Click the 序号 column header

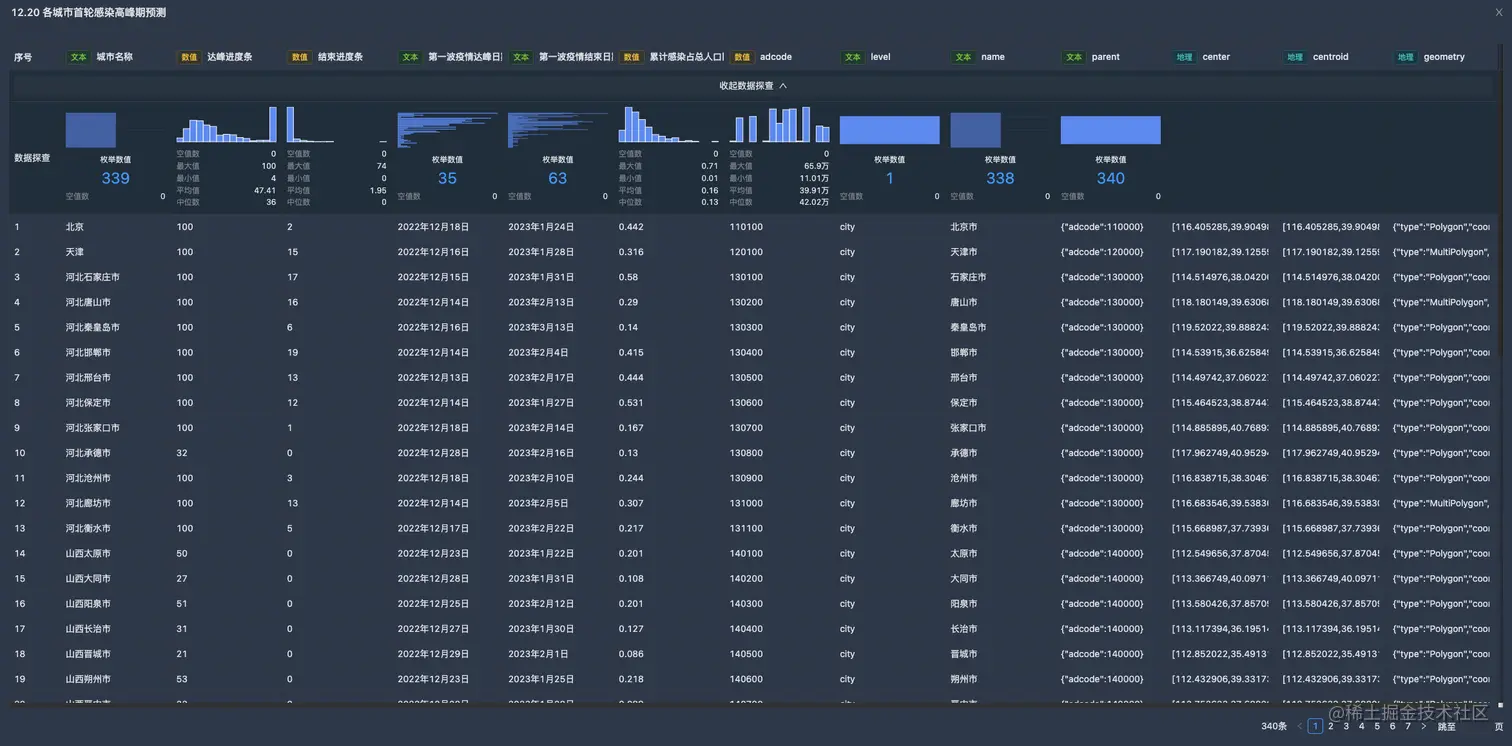(23, 57)
